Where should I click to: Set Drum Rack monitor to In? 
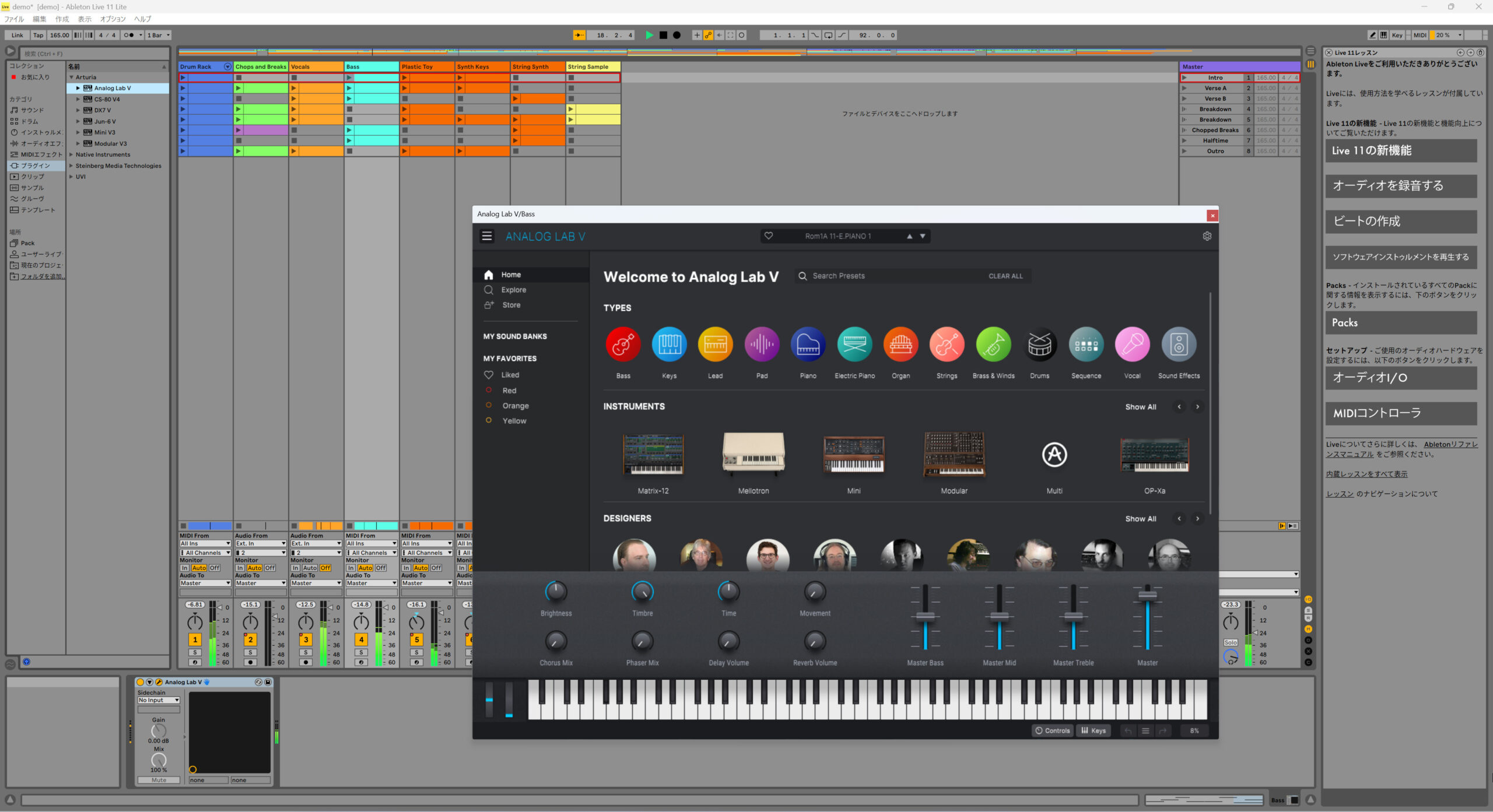[x=184, y=568]
